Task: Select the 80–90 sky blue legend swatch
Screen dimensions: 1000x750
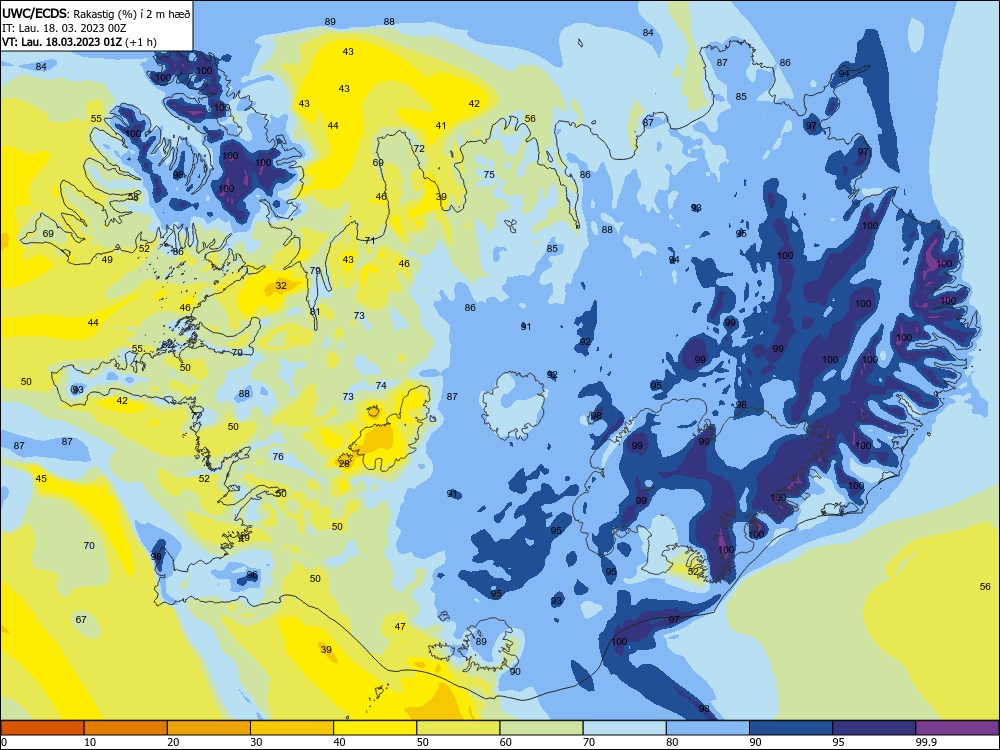Action: 708,728
